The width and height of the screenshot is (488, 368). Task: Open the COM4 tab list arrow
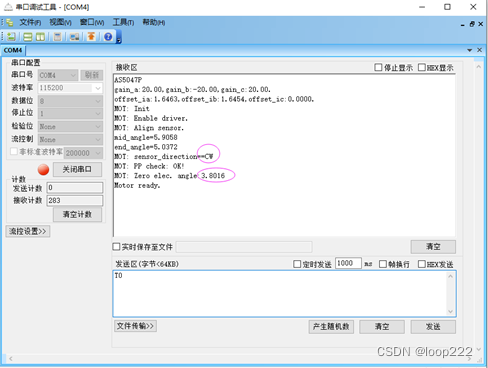click(x=470, y=50)
